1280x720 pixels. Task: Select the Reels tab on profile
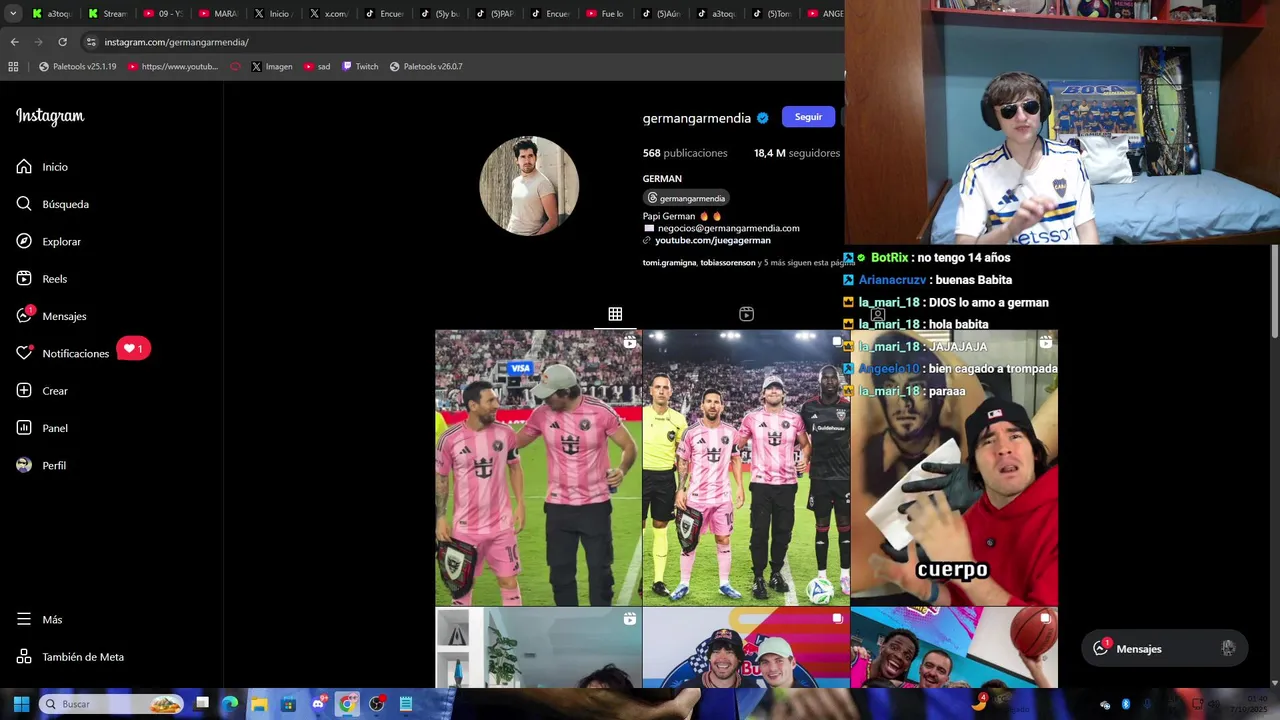[x=746, y=314]
